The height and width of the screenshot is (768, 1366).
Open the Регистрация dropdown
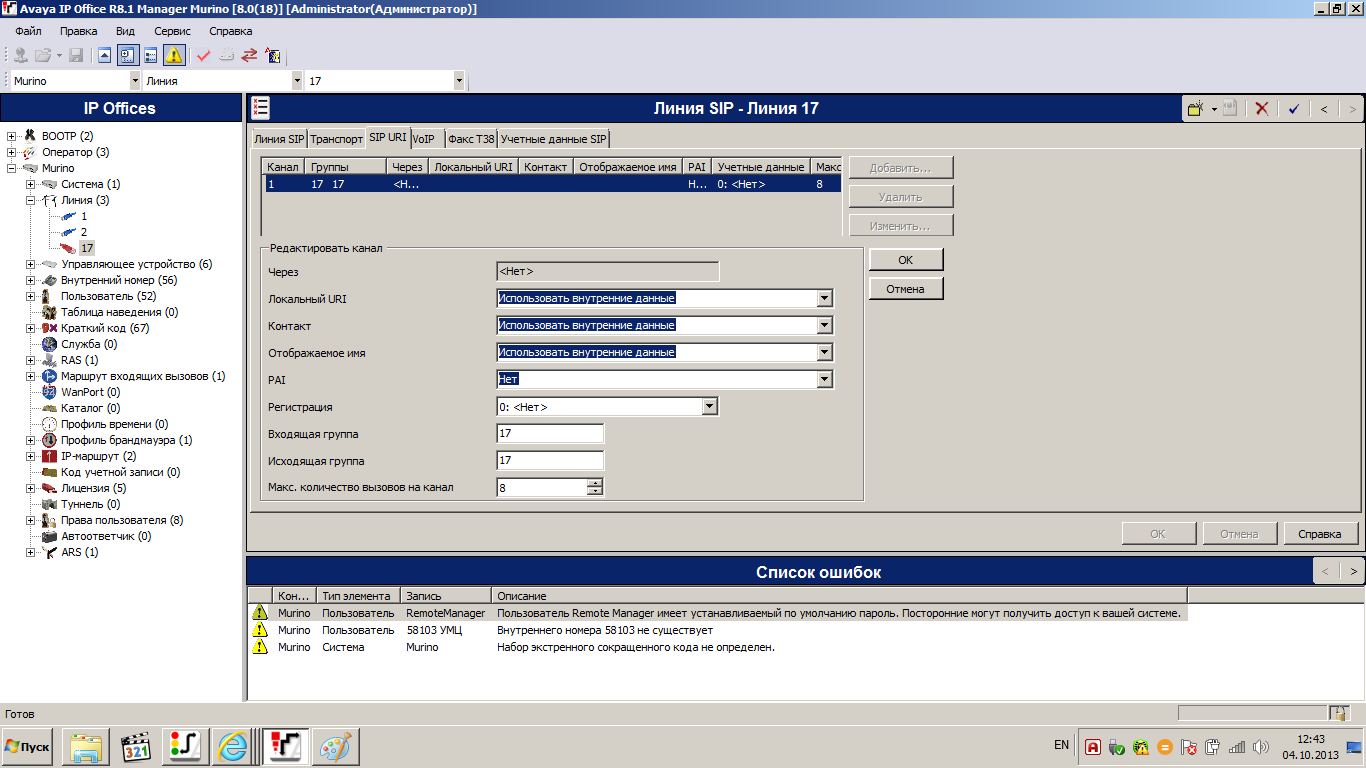click(710, 407)
